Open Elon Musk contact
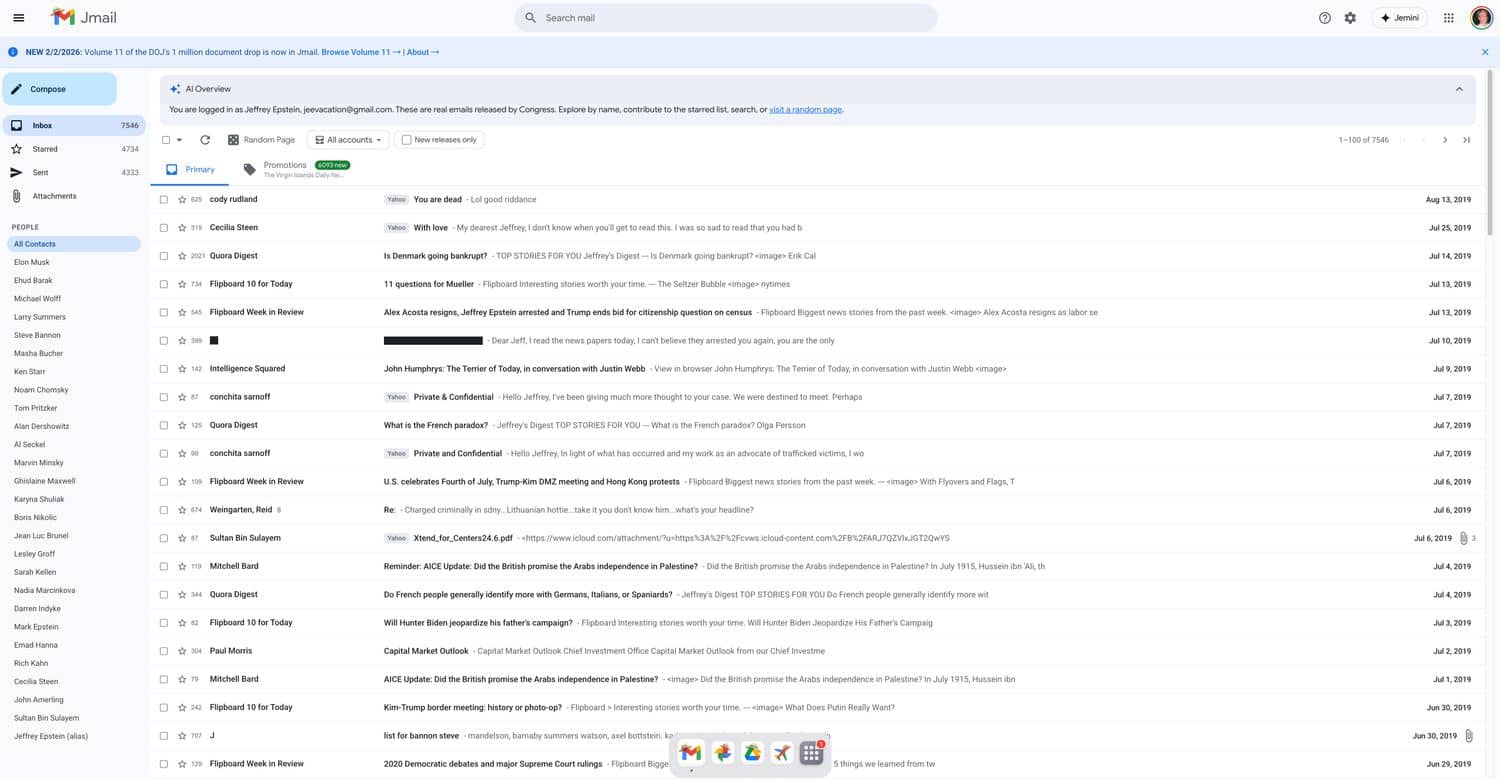Viewport: 1500px width, 779px height. point(32,262)
